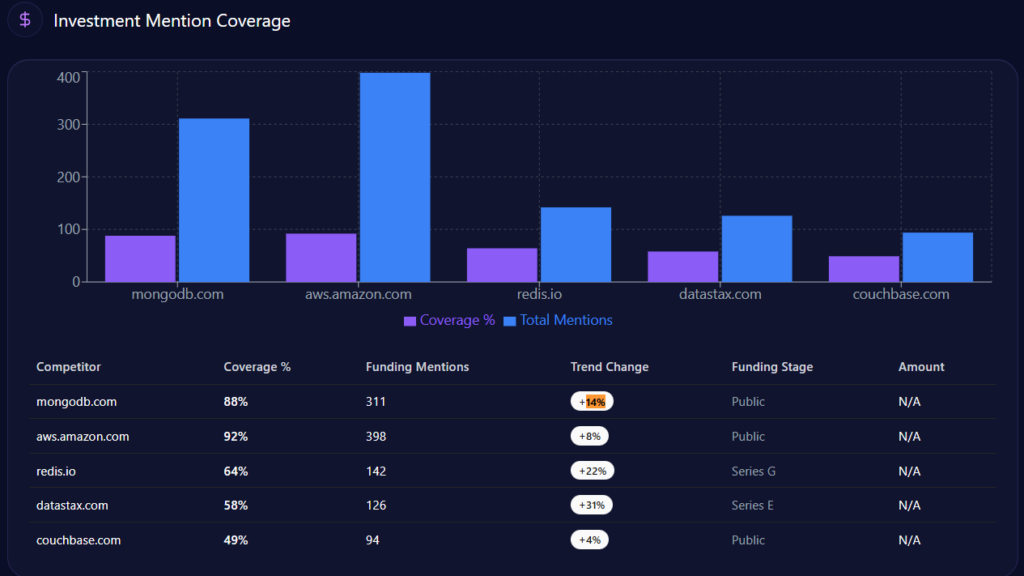Image resolution: width=1024 pixels, height=576 pixels.
Task: Select the blue aws.amazon.com Total Mentions bar
Action: pyautogui.click(x=395, y=177)
